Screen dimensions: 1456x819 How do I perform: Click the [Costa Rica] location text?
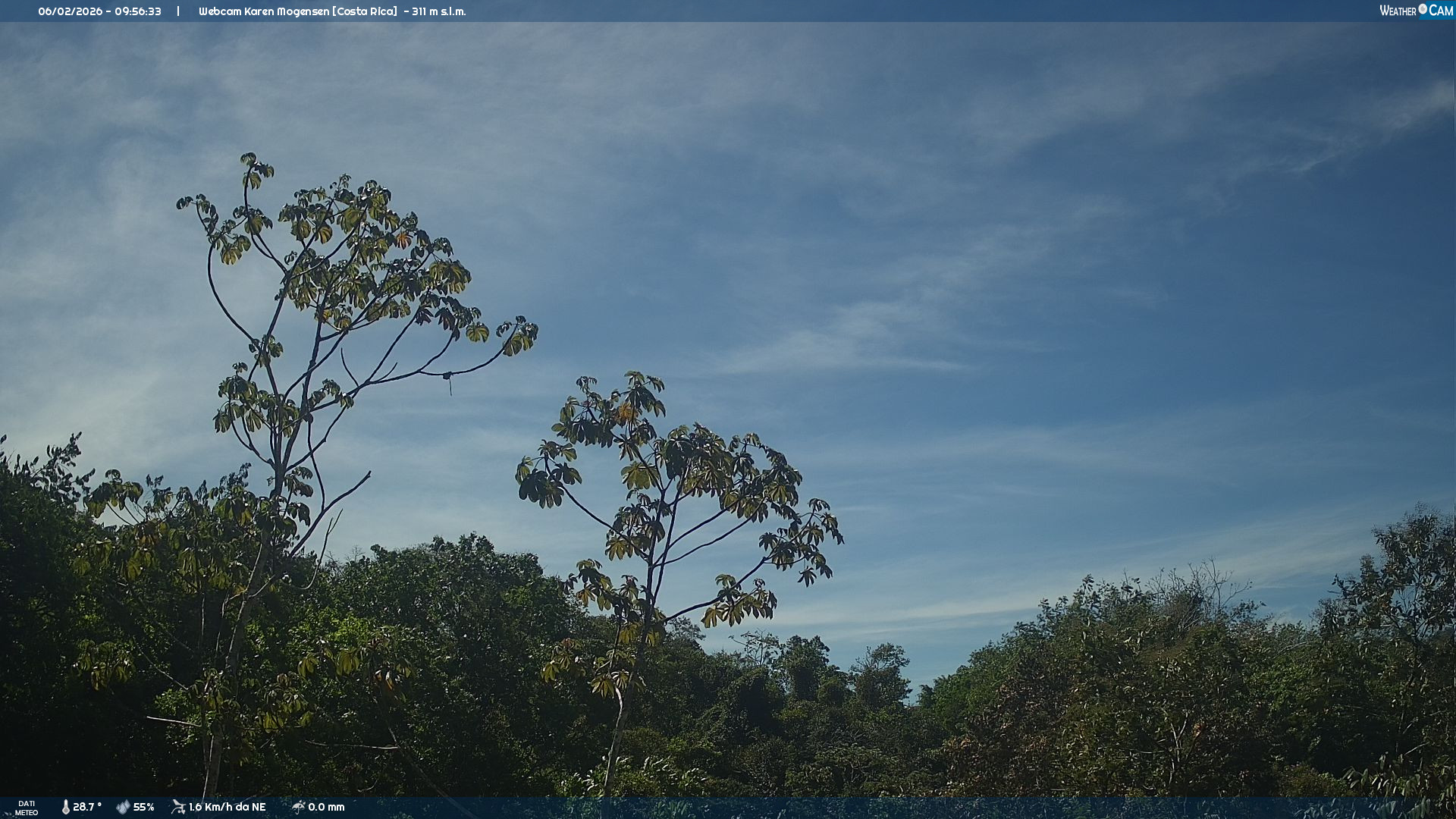click(365, 11)
